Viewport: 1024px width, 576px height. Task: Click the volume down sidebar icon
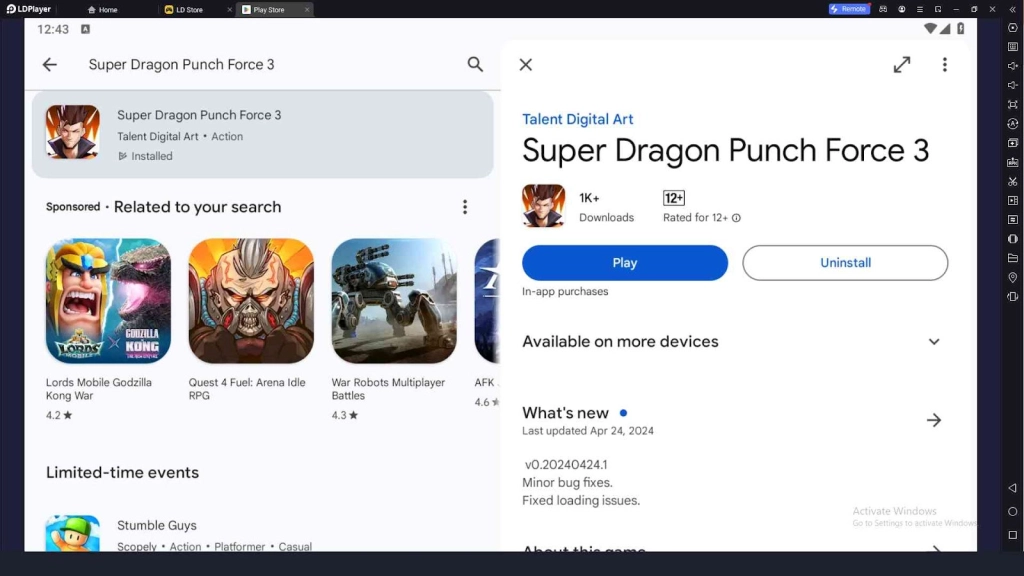[1013, 85]
